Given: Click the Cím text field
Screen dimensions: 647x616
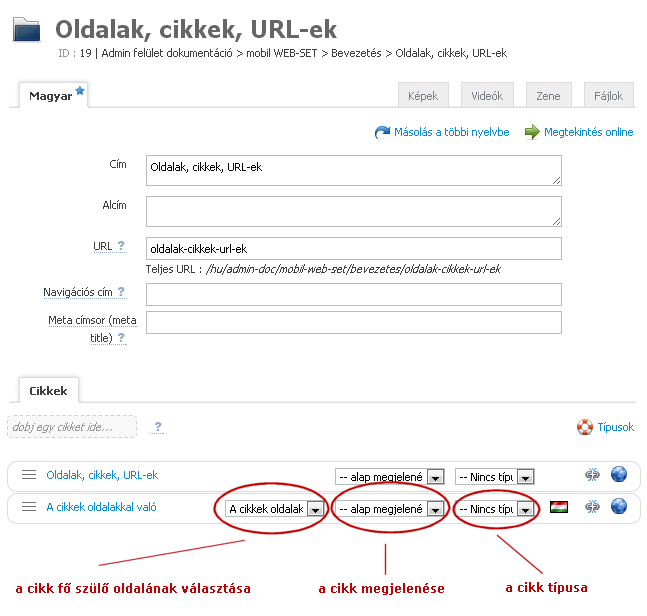Looking at the screenshot, I should point(354,170).
